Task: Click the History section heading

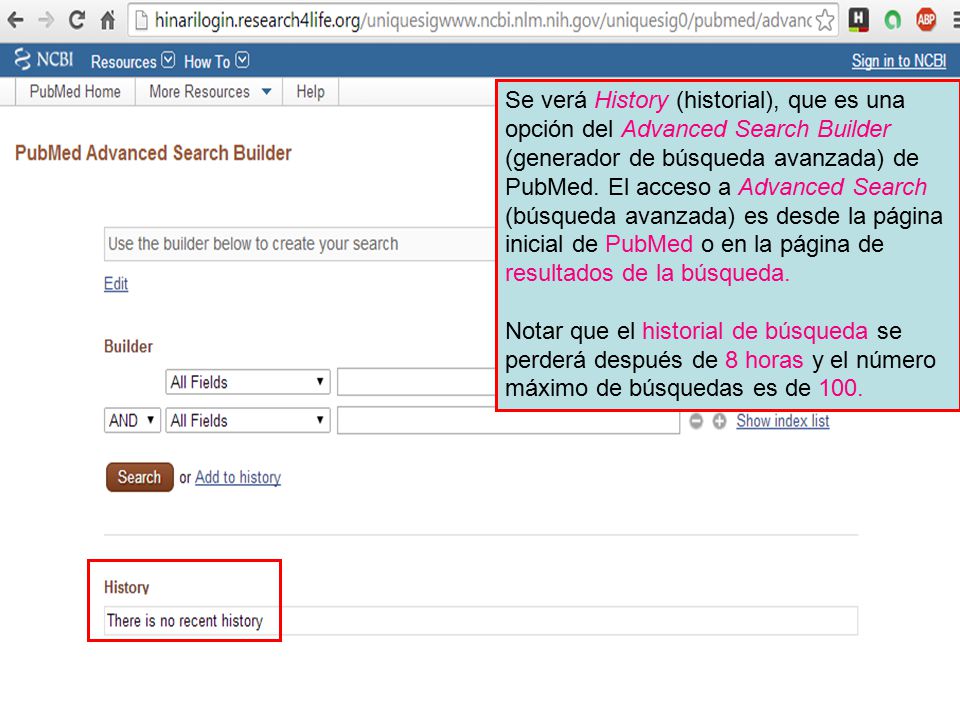Action: coord(127,587)
